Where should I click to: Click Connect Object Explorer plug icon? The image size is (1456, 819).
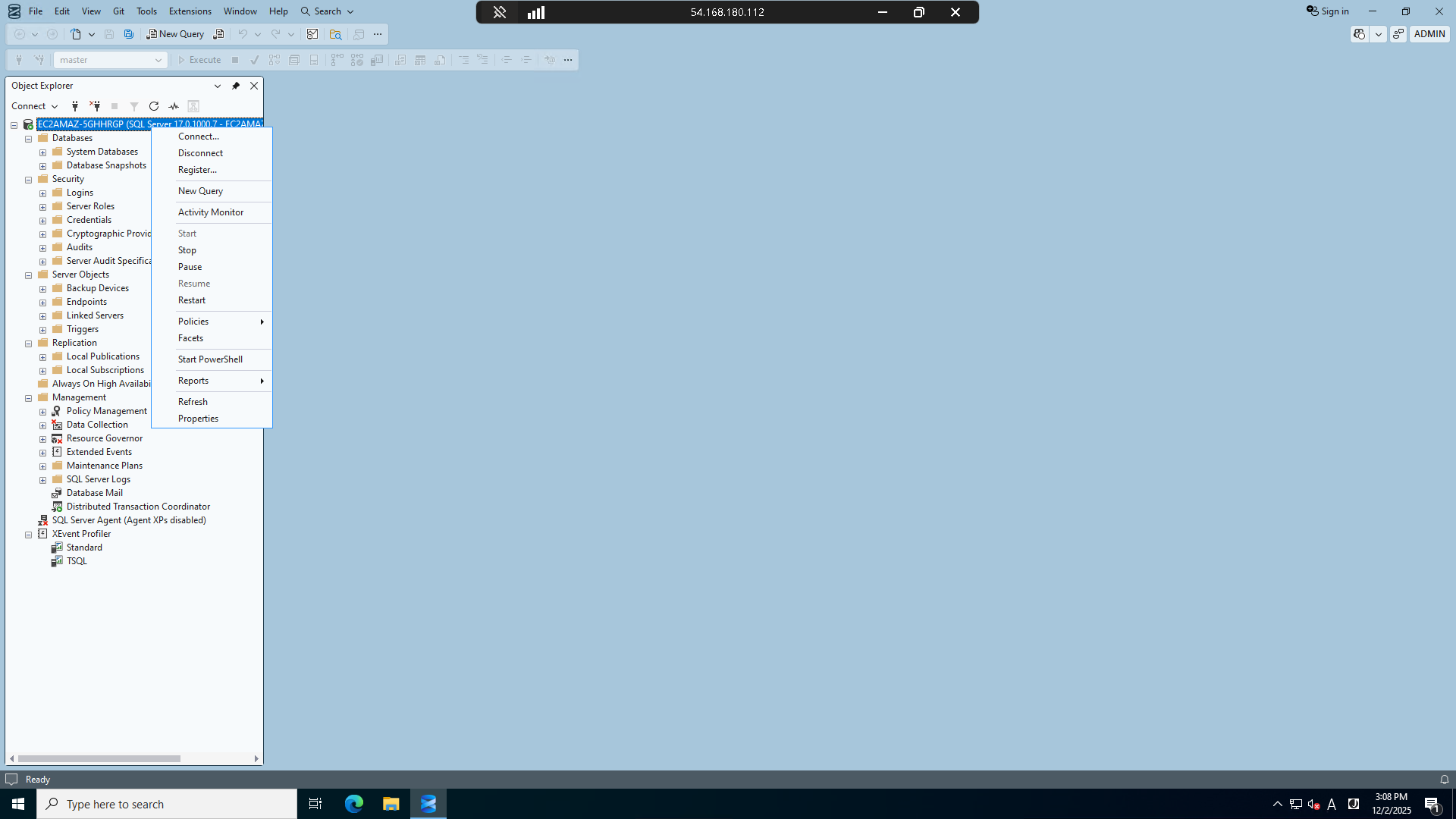pyautogui.click(x=74, y=106)
